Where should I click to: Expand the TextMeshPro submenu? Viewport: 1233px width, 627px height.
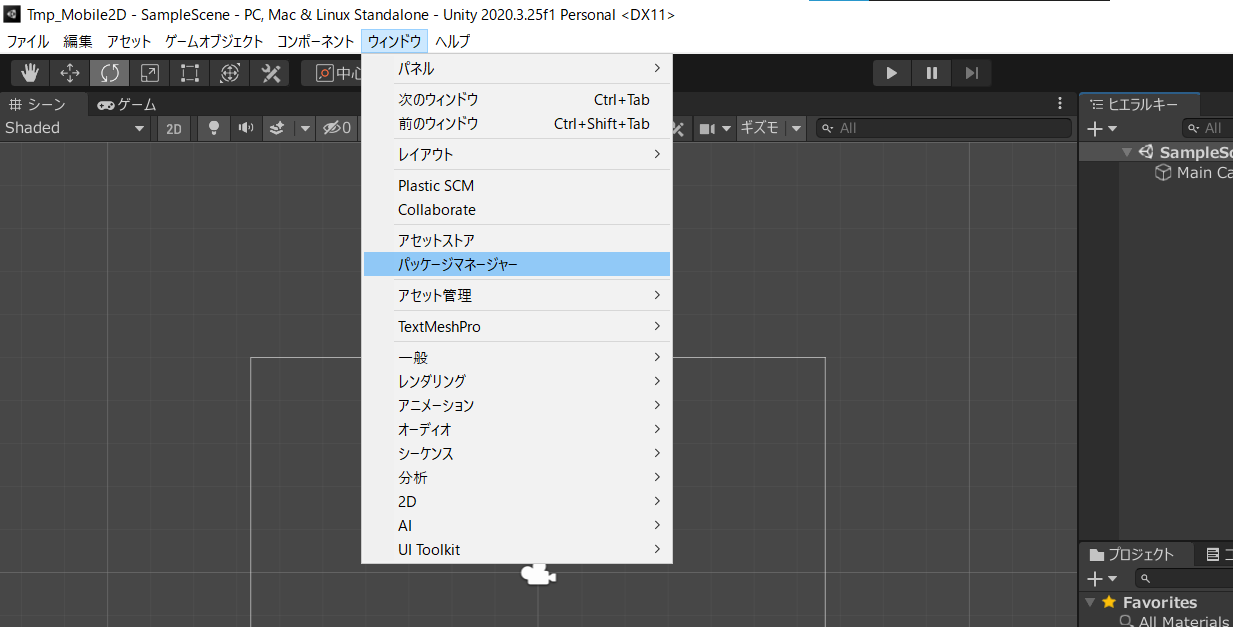517,326
